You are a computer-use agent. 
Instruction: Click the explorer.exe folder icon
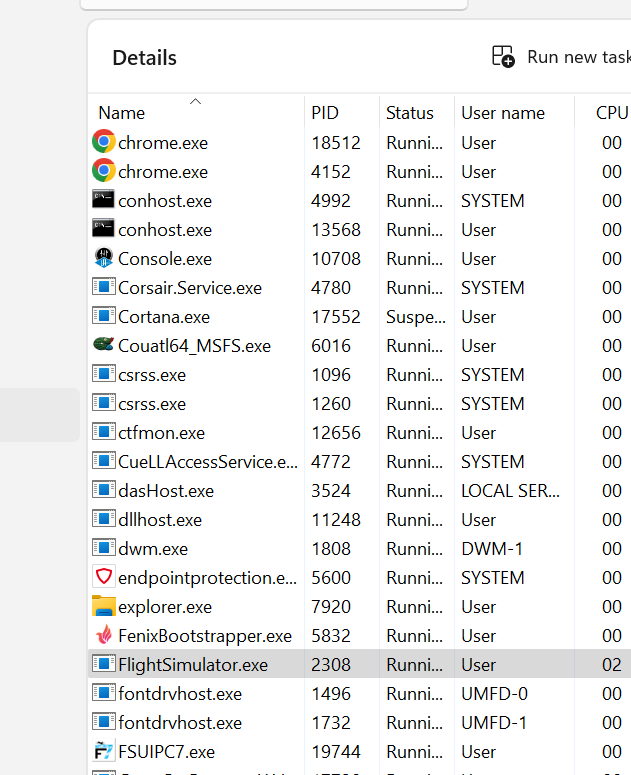pos(103,607)
